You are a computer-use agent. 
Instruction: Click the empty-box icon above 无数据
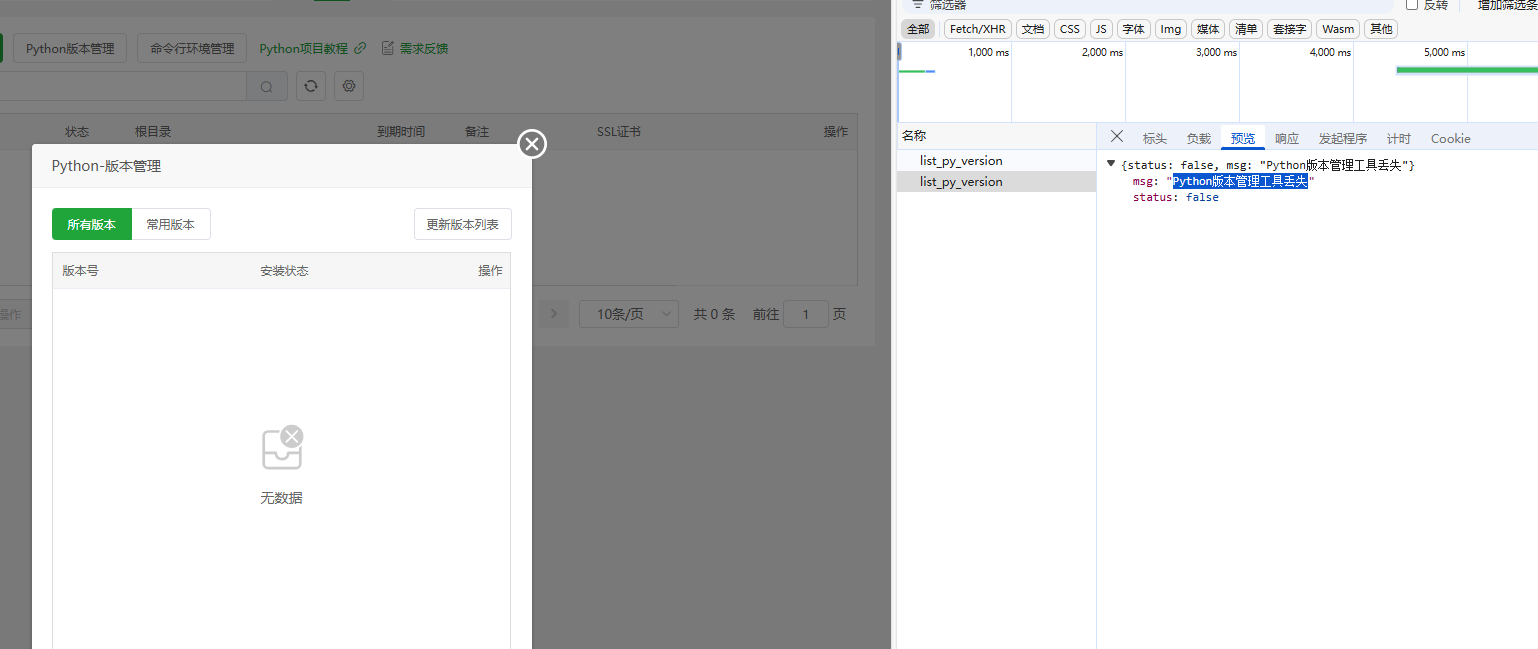coord(281,448)
